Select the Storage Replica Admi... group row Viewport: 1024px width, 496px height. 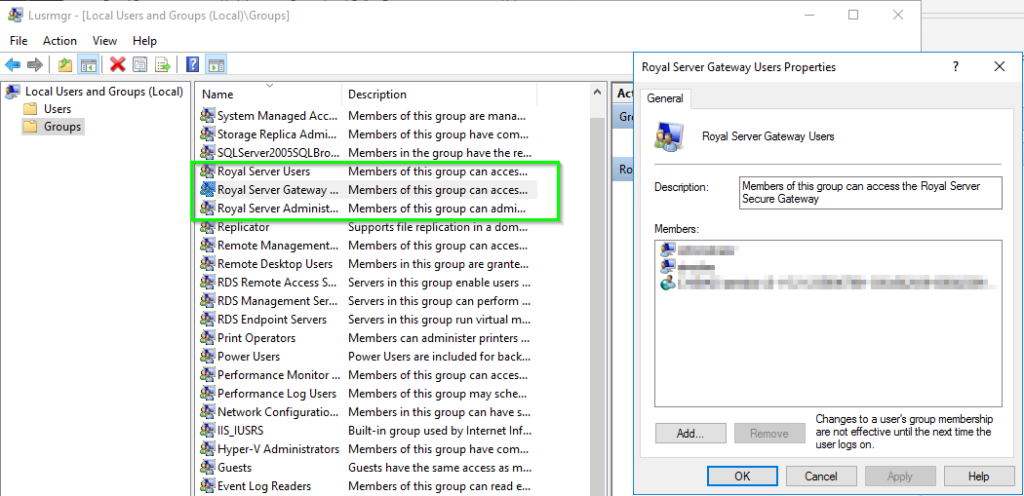368,134
